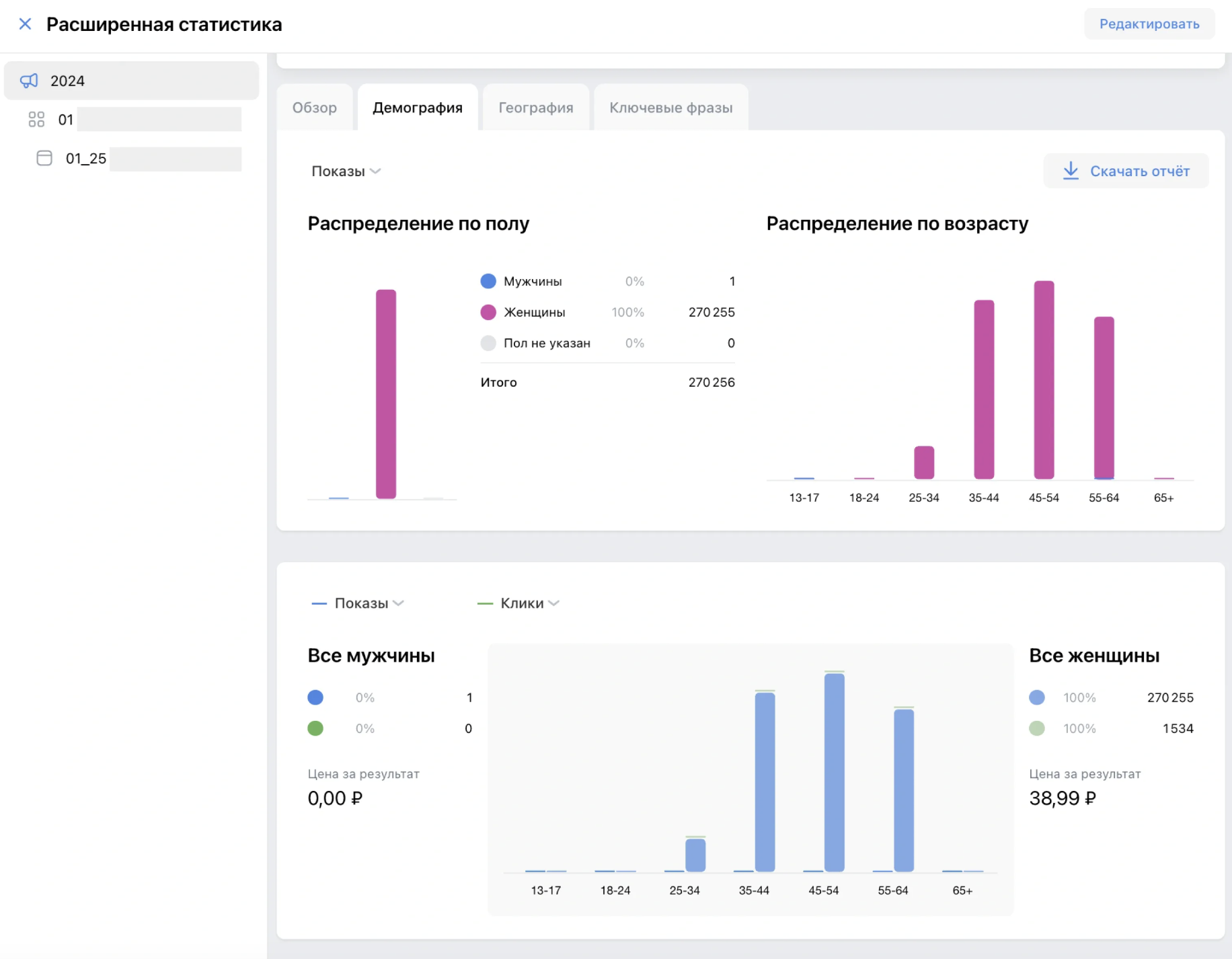Go to the Ключевые фразы tab
1232x959 pixels.
click(670, 108)
